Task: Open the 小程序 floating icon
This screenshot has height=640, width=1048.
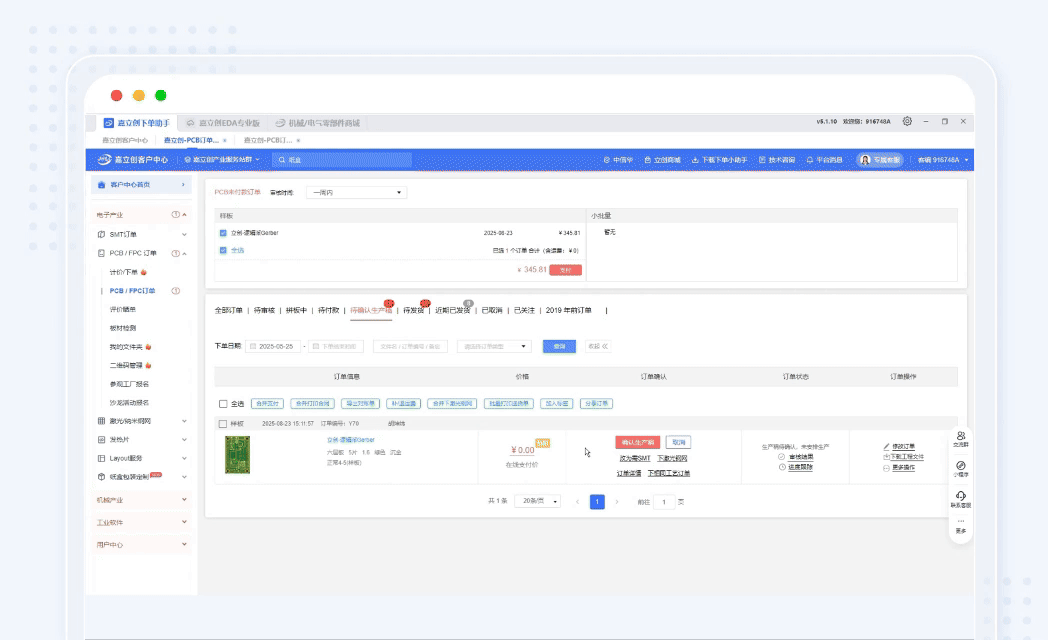Action: tap(960, 466)
